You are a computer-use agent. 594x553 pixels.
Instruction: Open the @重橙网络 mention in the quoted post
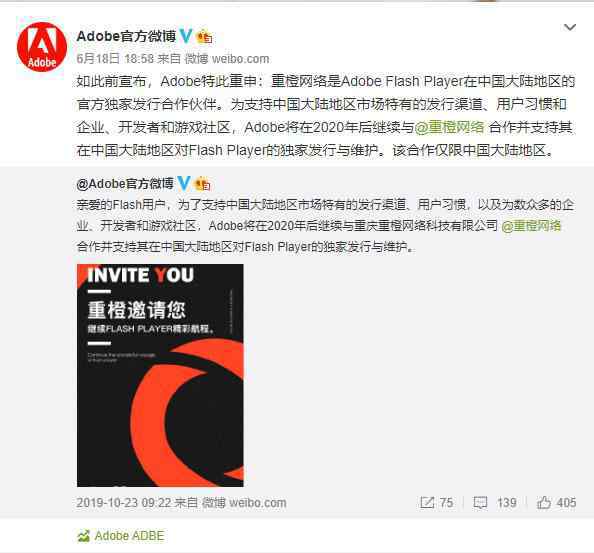pos(531,226)
